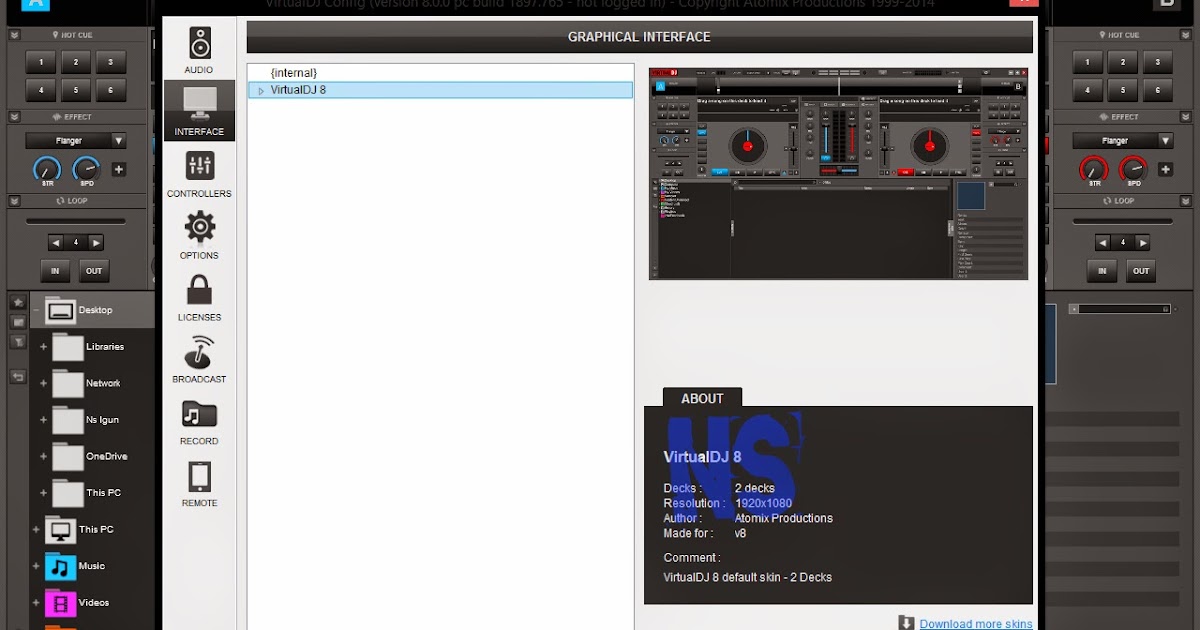Viewport: 1200px width, 630px height.
Task: Trigger hot cue pad 1 on left deck
Action: 41,61
